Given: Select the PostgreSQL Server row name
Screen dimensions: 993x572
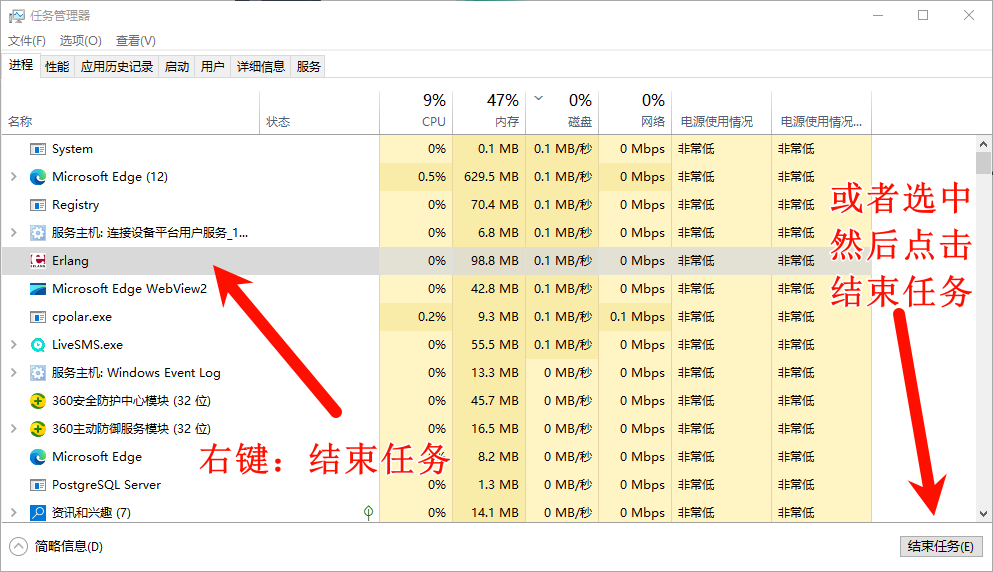Looking at the screenshot, I should pyautogui.click(x=106, y=485).
